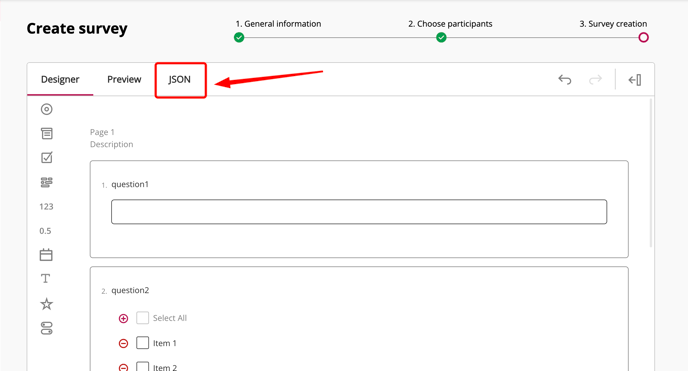
Task: Switch to the Preview tab
Action: [124, 80]
